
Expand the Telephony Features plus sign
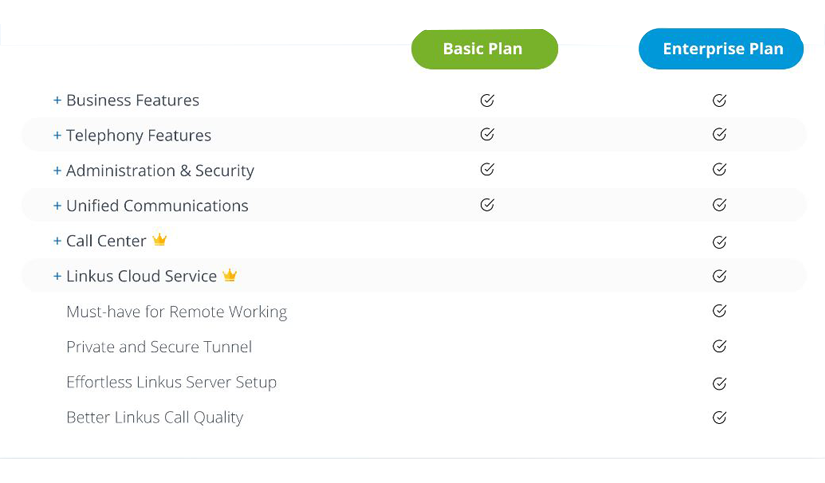pos(57,136)
